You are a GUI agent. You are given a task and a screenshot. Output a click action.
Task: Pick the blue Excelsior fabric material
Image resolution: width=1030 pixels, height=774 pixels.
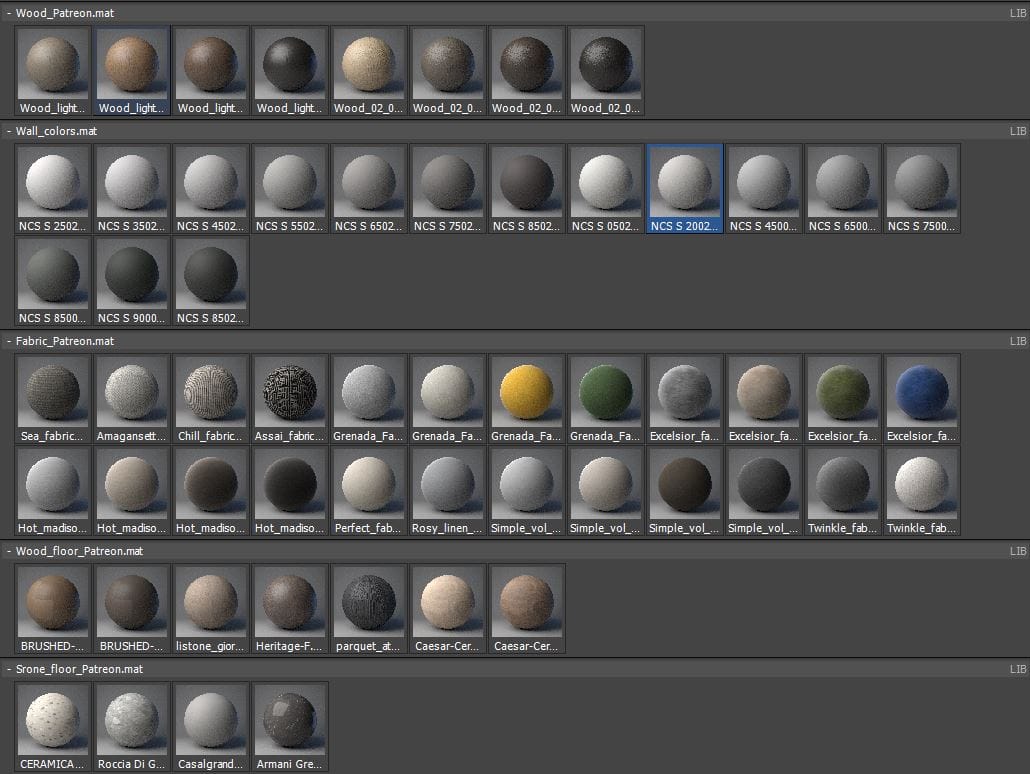point(922,391)
